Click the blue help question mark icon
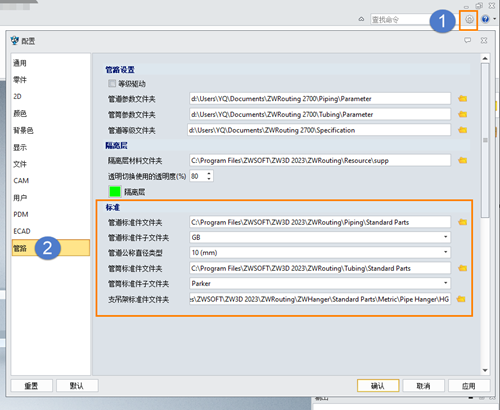Screen dimensions: 500x410 485,19
